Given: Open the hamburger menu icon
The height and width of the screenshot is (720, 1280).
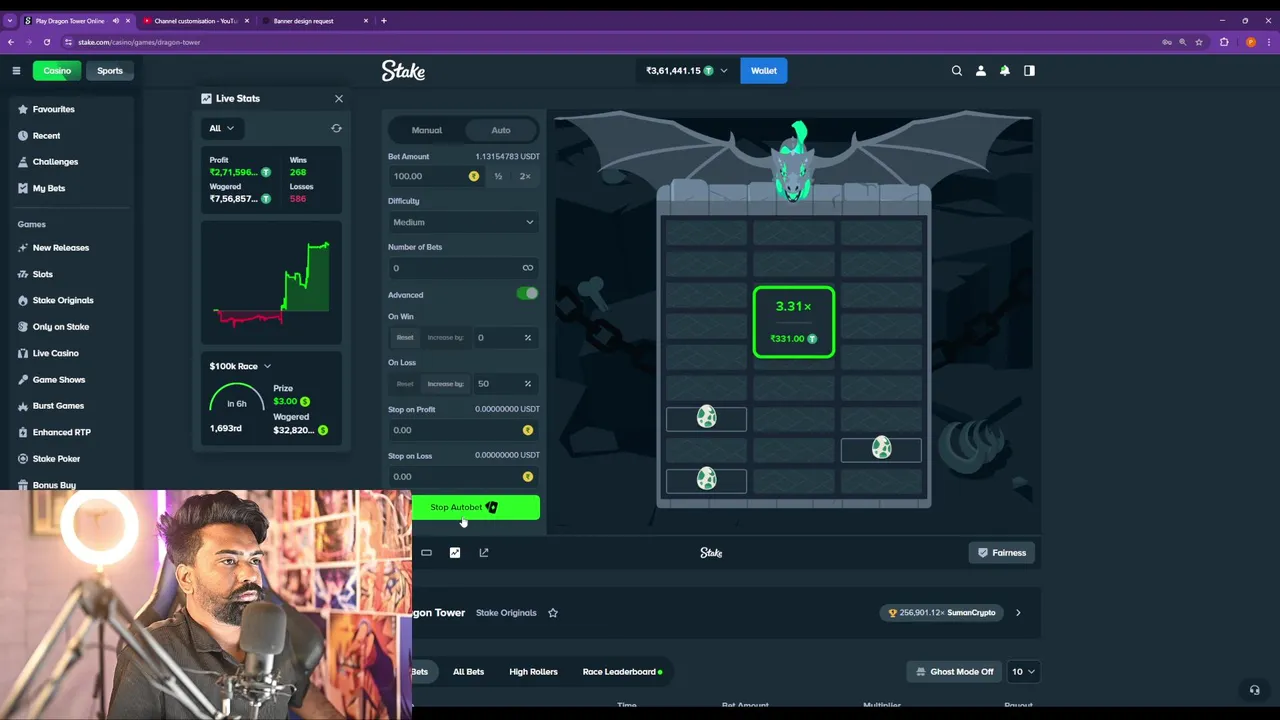Looking at the screenshot, I should coord(16,70).
